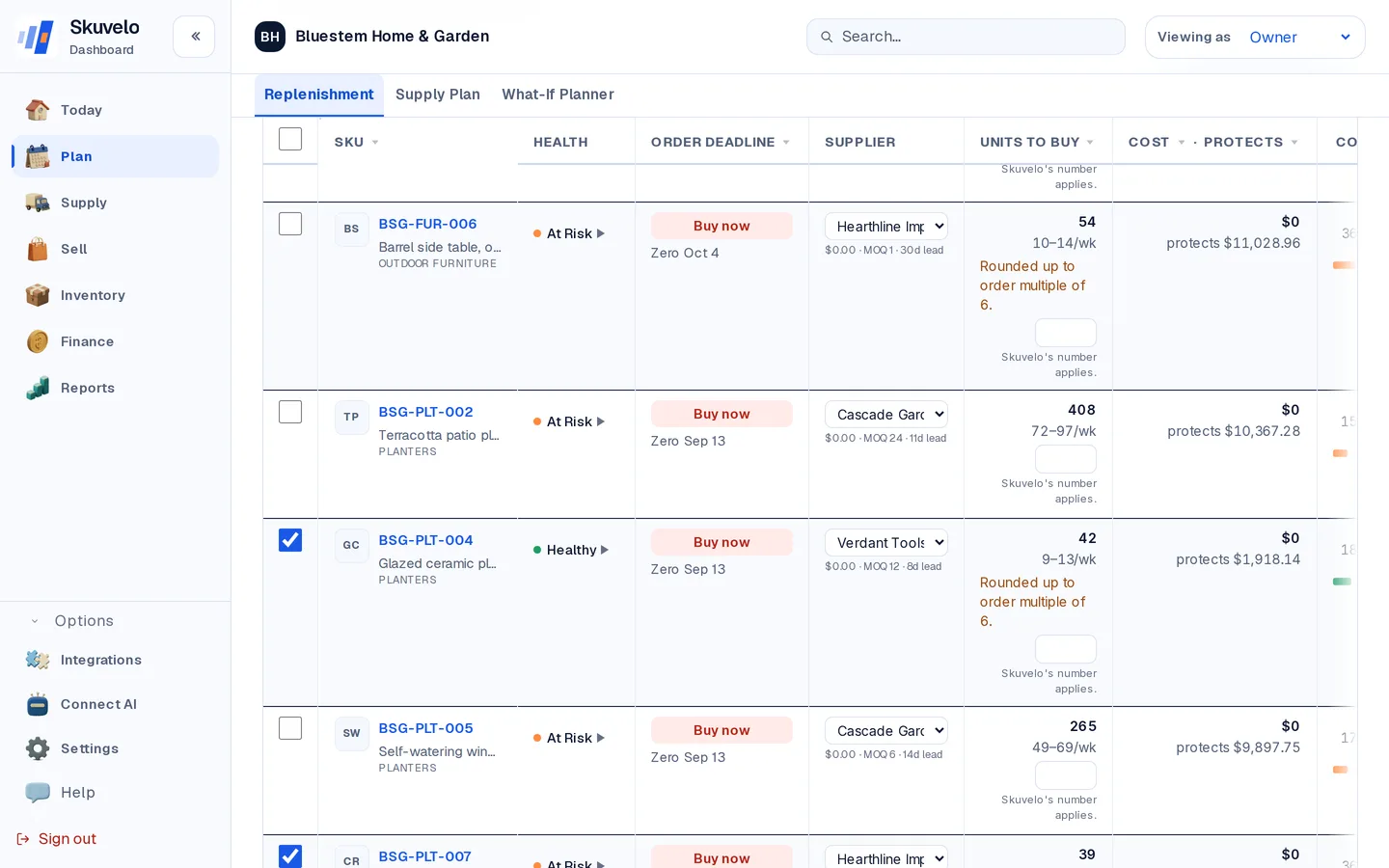1389x868 pixels.
Task: Open supplier dropdown for BSG-PLT-002
Action: tap(885, 414)
